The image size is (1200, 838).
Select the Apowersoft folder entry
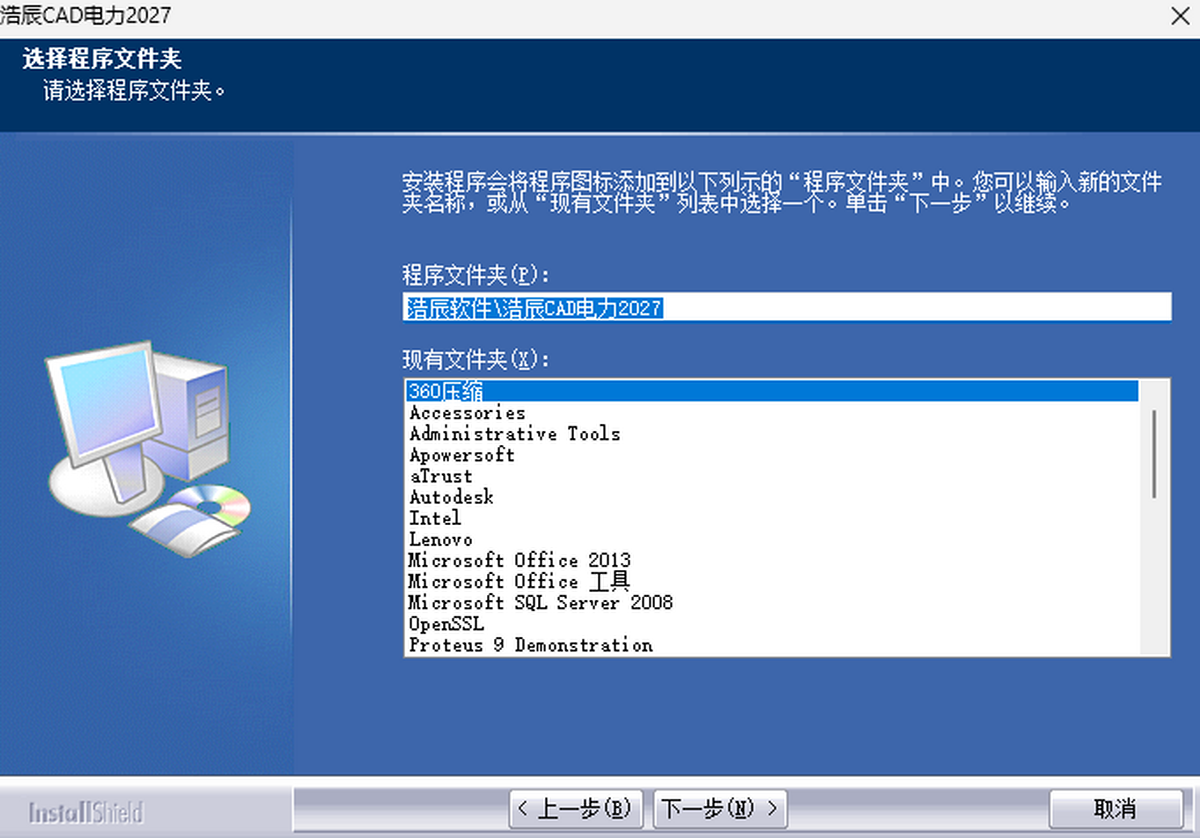[771, 454]
